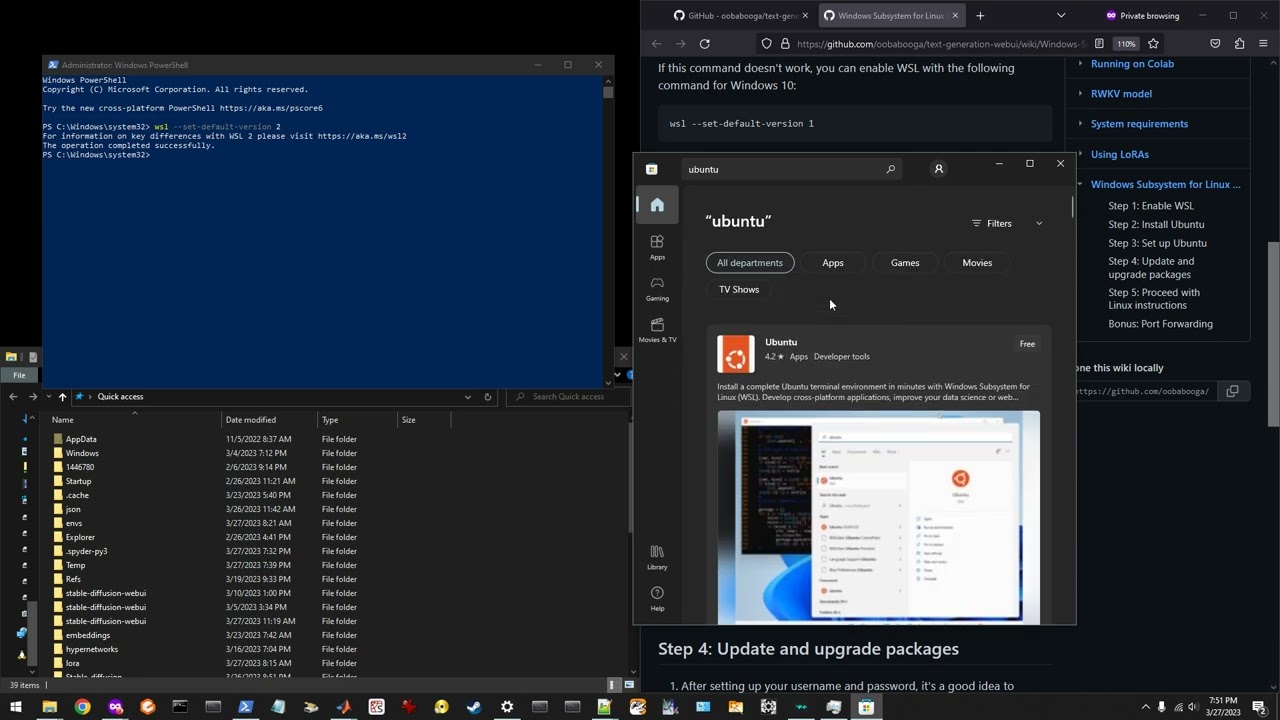Image resolution: width=1280 pixels, height=720 pixels.
Task: Open Movies & TV in Store sidebar
Action: tap(657, 330)
